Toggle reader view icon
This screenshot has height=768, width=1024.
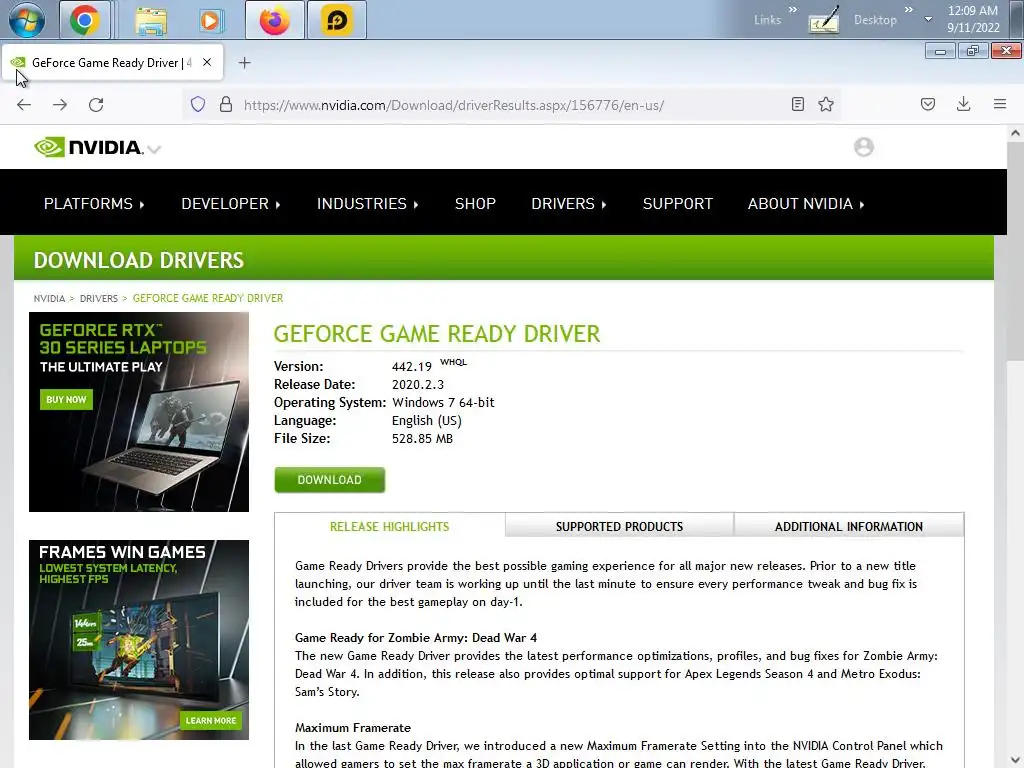797,104
